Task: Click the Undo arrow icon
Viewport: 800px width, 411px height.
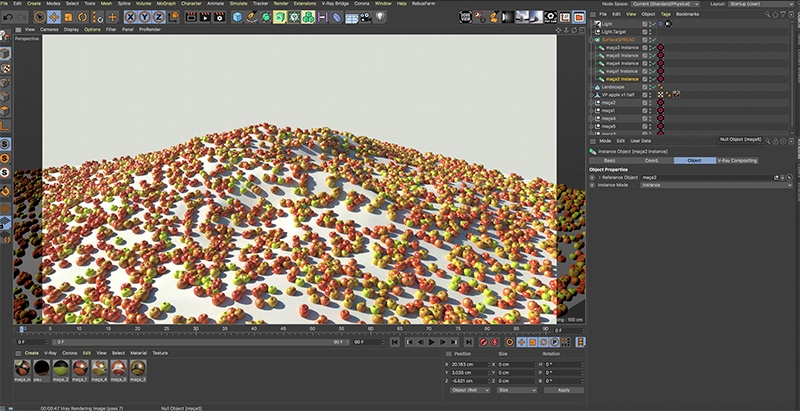Action: [x=6, y=17]
